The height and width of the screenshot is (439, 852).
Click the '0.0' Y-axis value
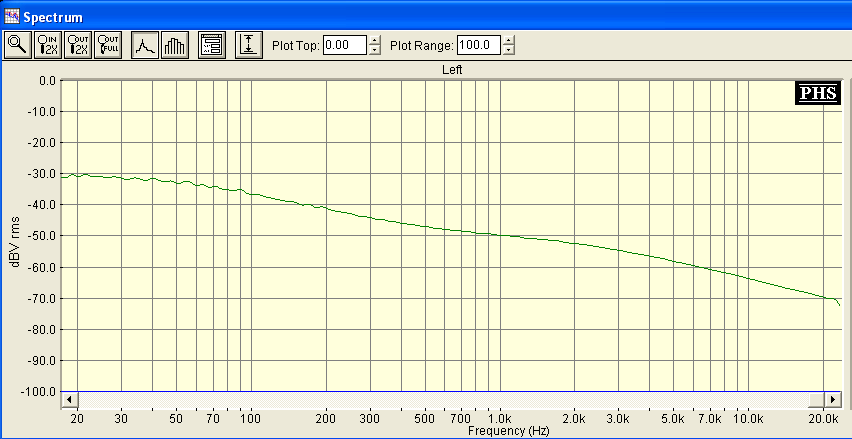pos(48,80)
